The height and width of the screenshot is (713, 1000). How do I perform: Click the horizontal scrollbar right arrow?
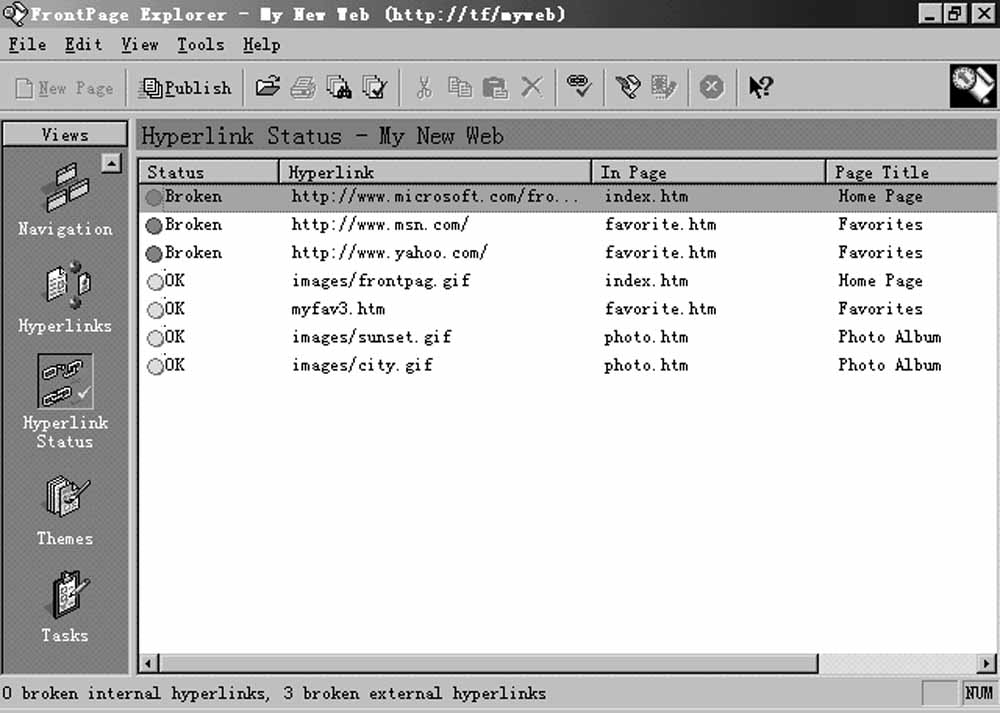point(987,664)
